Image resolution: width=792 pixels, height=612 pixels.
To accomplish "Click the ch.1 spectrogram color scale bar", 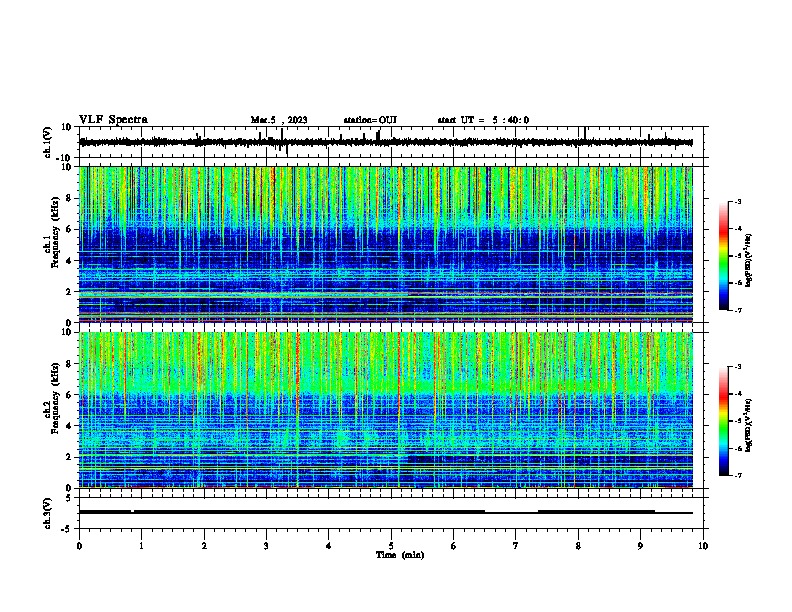I will (724, 256).
